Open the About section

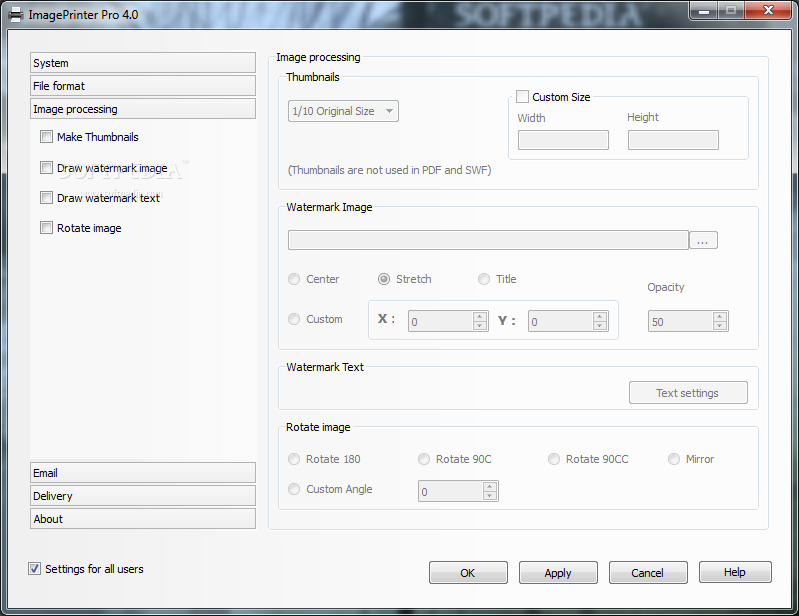tap(143, 518)
